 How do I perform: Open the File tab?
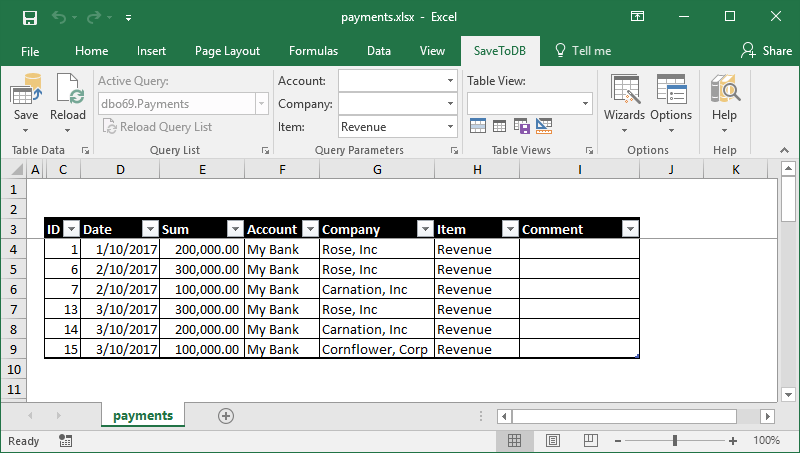click(30, 51)
